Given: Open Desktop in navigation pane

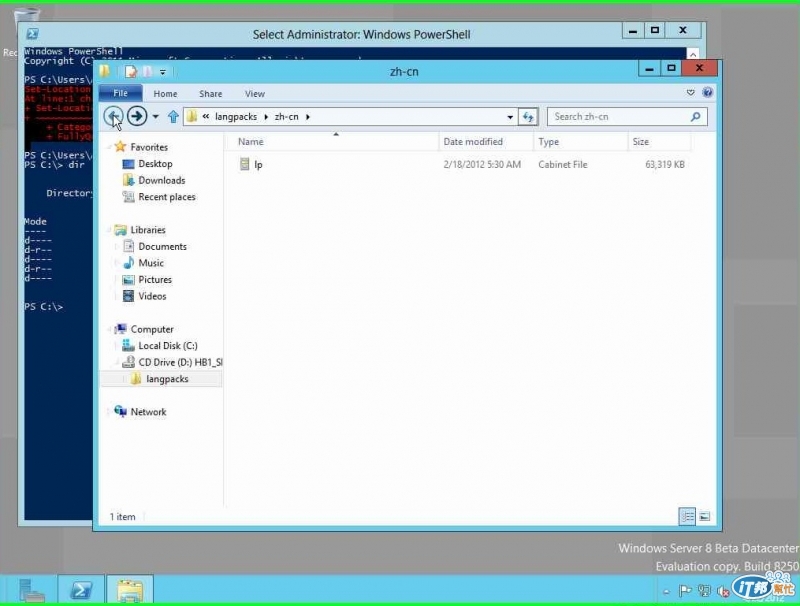Looking at the screenshot, I should click(155, 164).
